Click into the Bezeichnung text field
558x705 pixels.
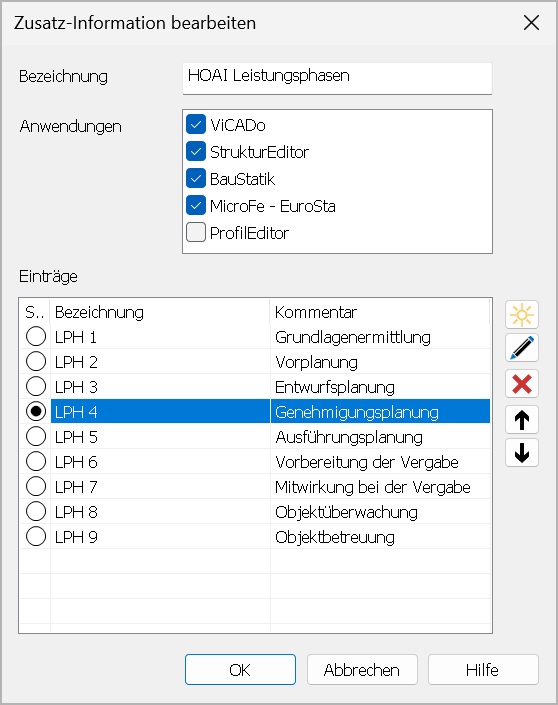[x=337, y=78]
